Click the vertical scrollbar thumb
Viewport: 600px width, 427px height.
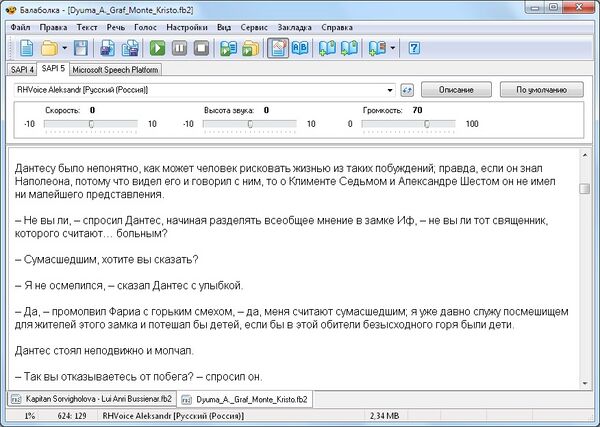coord(584,189)
